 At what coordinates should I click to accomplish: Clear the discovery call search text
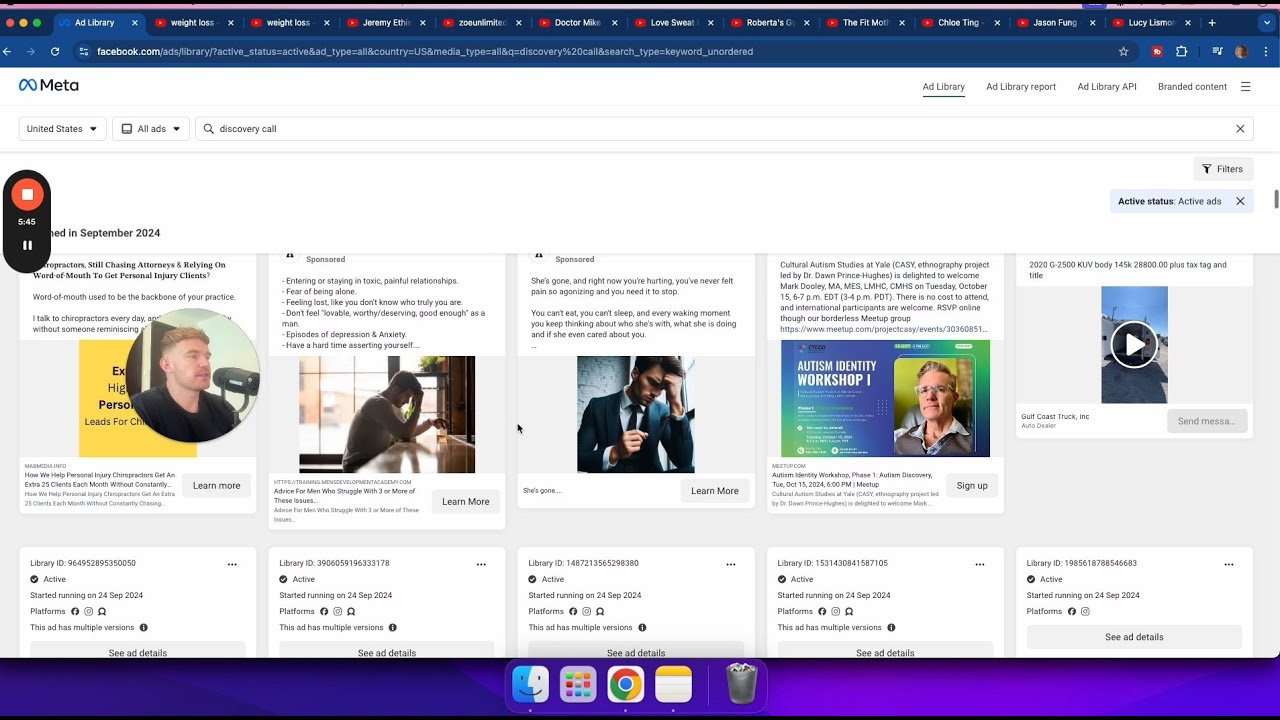click(x=1240, y=129)
